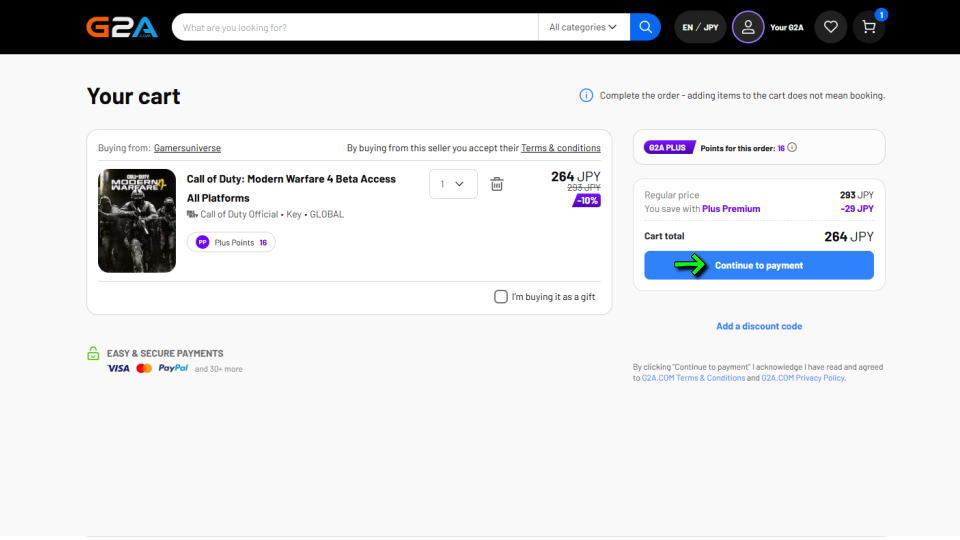The image size is (960, 540).
Task: Tick the I'm buying it as a gift checkbox
Action: pyautogui.click(x=501, y=297)
